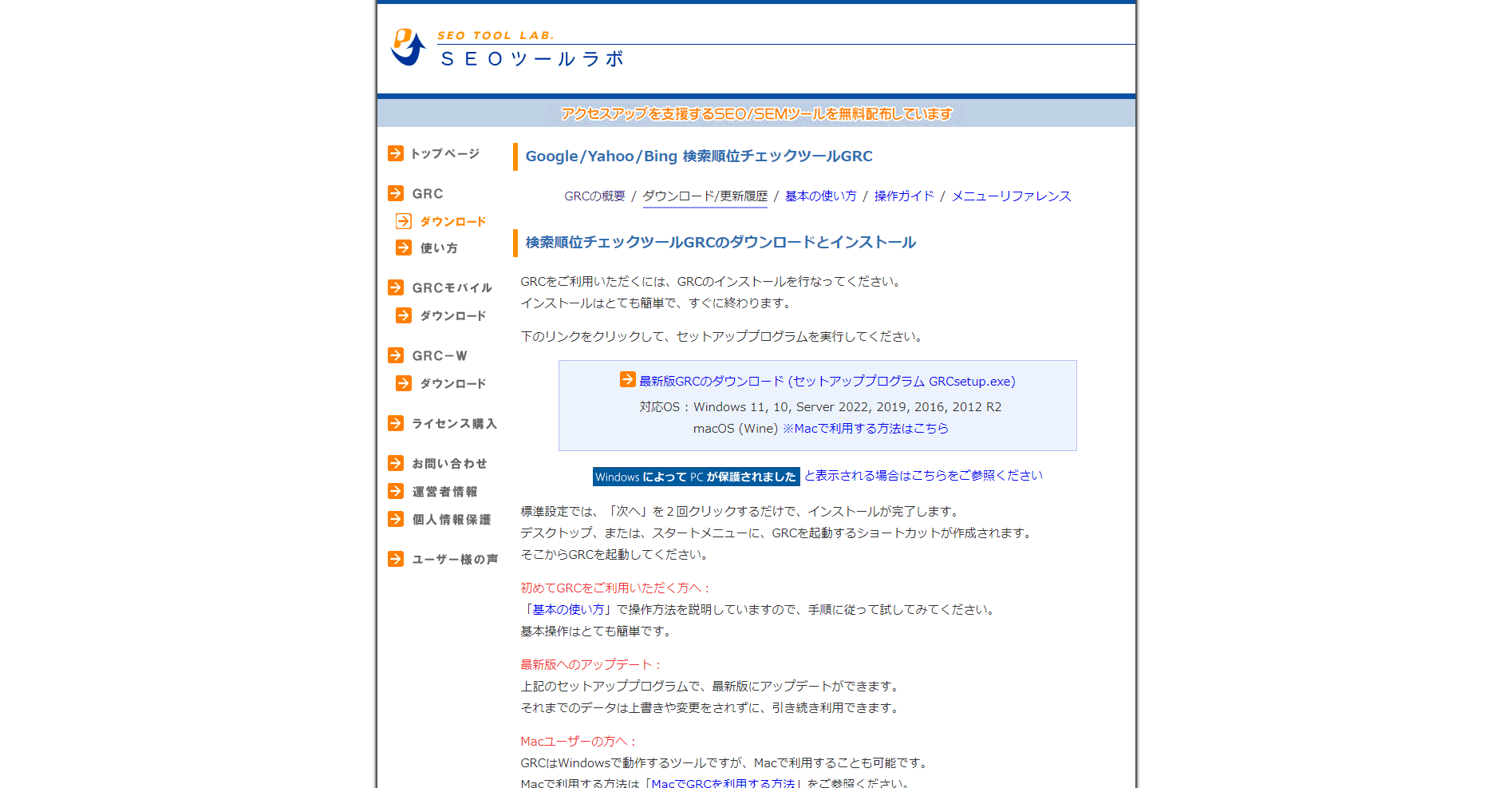Viewport: 1512px width, 788px height.
Task: Open 個人情報保護 page from sidebar
Action: click(452, 520)
